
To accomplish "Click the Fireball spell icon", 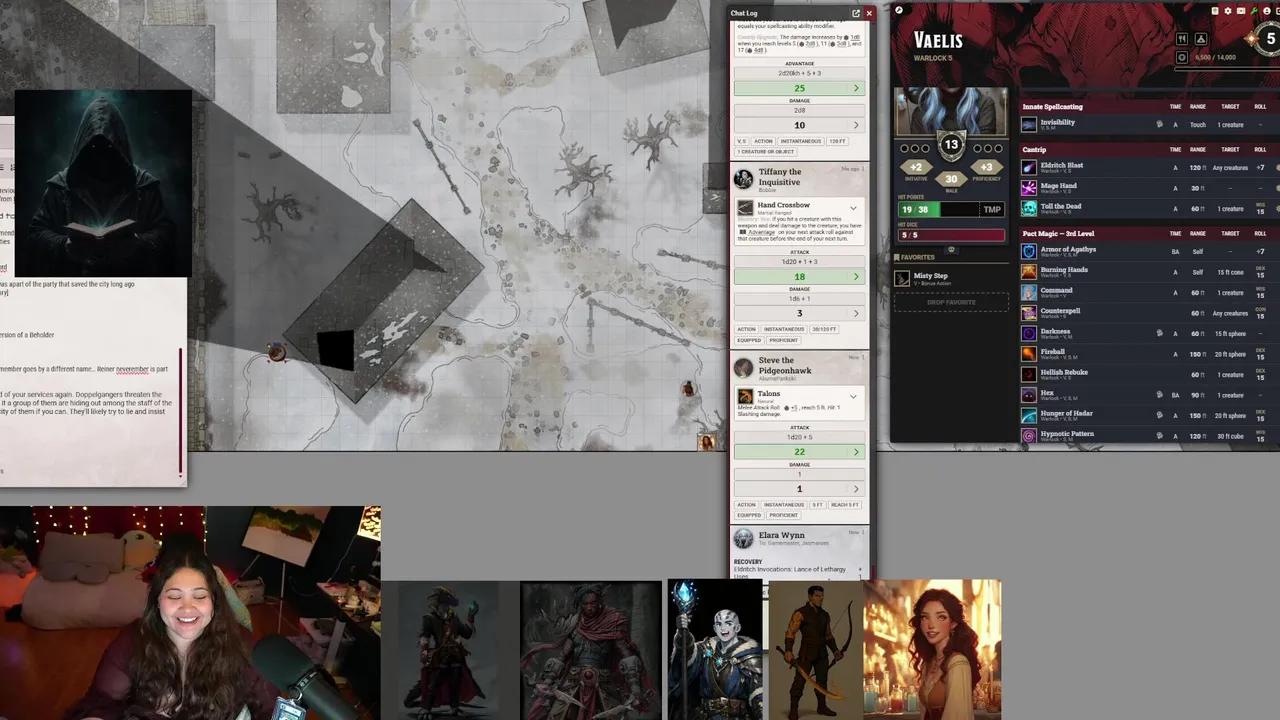I will (x=1029, y=353).
